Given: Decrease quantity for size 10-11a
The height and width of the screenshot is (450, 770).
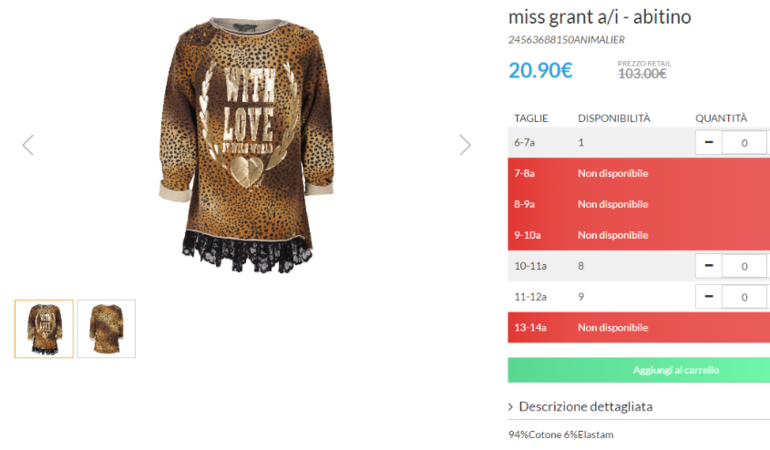Looking at the screenshot, I should (x=709, y=266).
